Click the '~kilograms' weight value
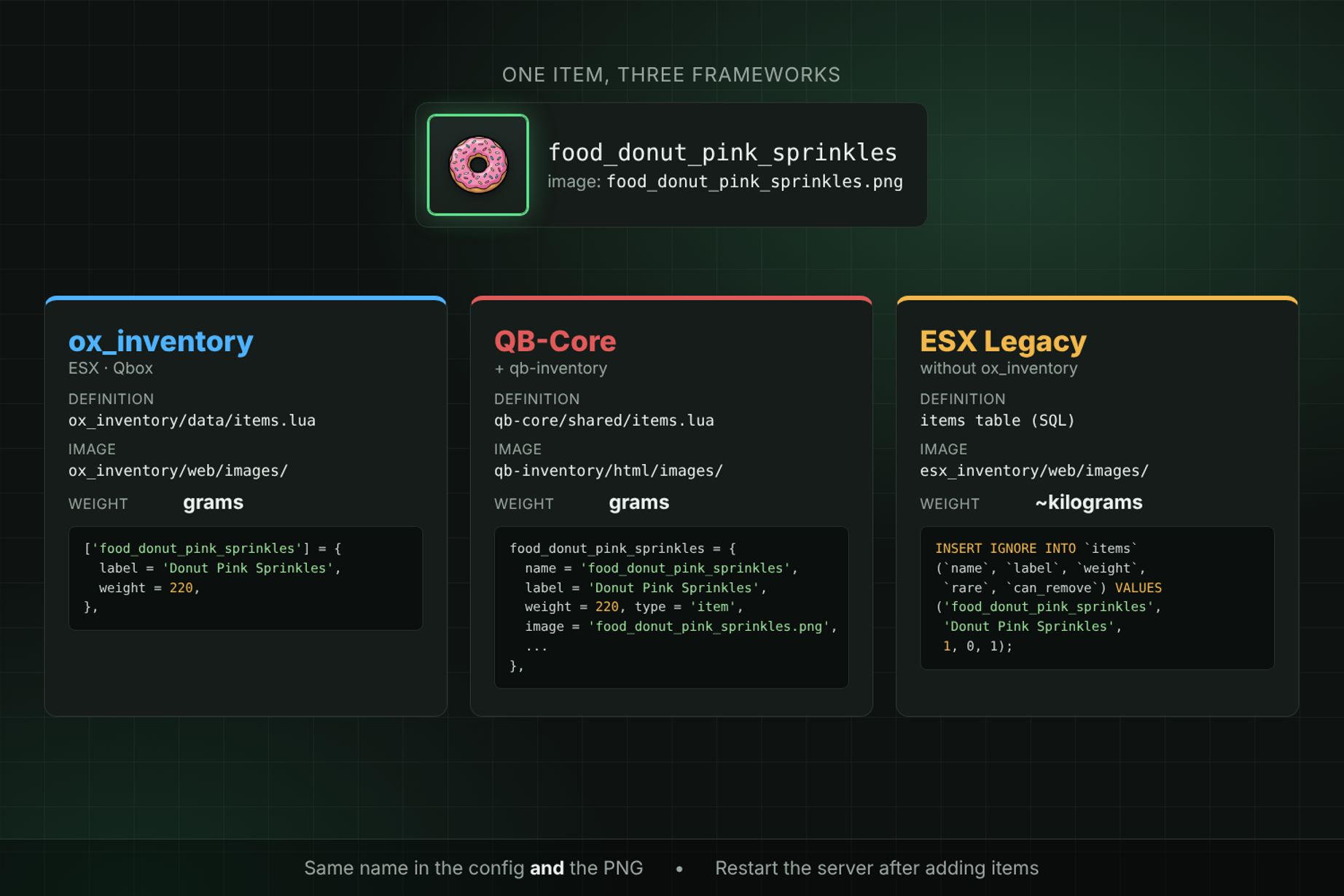Viewport: 1344px width, 896px height. (x=1088, y=503)
